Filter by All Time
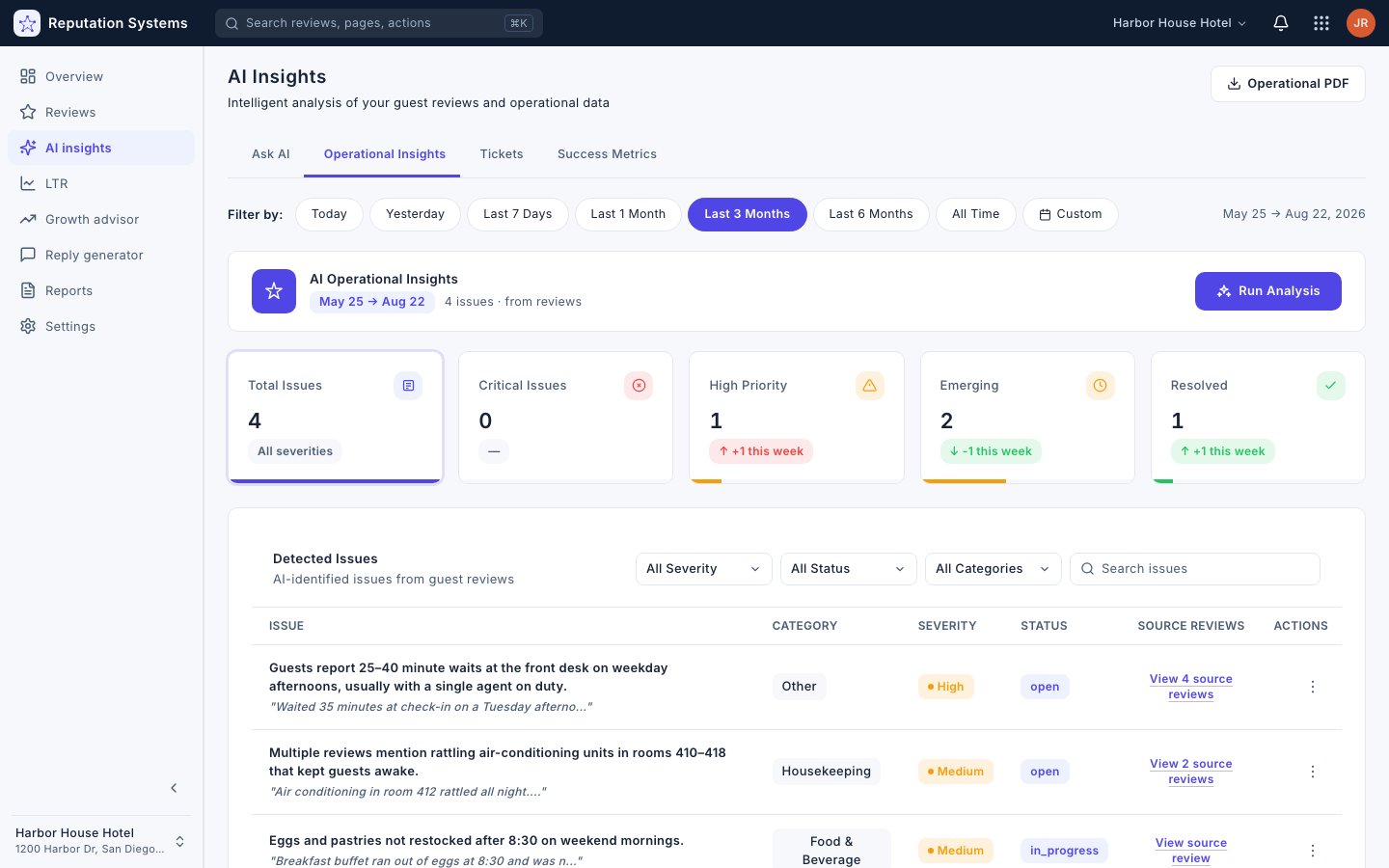1389x868 pixels. (976, 214)
